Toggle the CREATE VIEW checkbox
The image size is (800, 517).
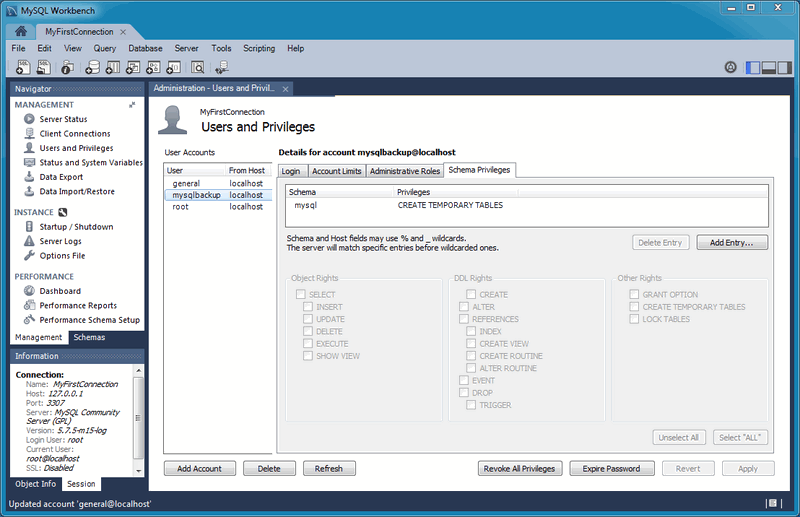471,343
